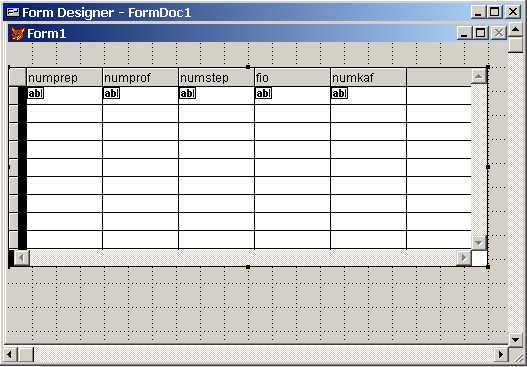Click the first row's record selector in grid
527x367 pixels.
pyautogui.click(x=13, y=95)
